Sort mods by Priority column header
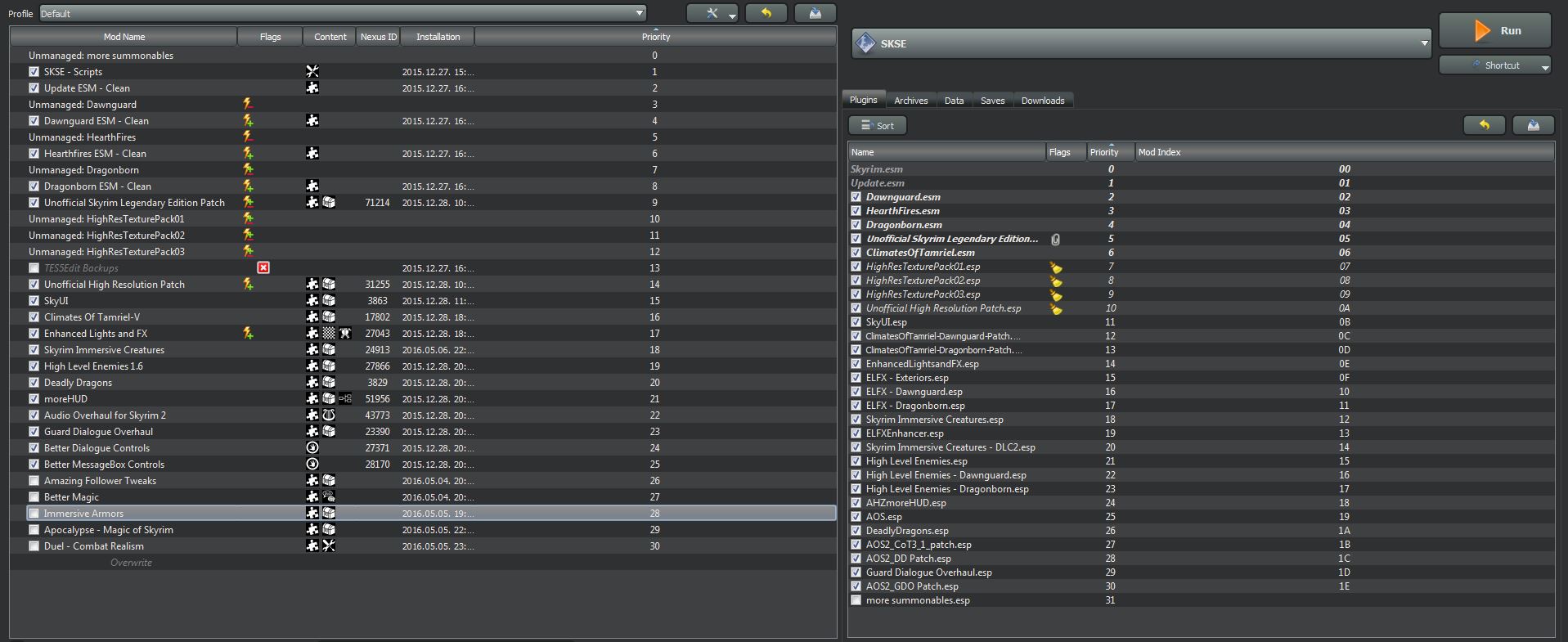This screenshot has height=642, width=1568. [655, 37]
